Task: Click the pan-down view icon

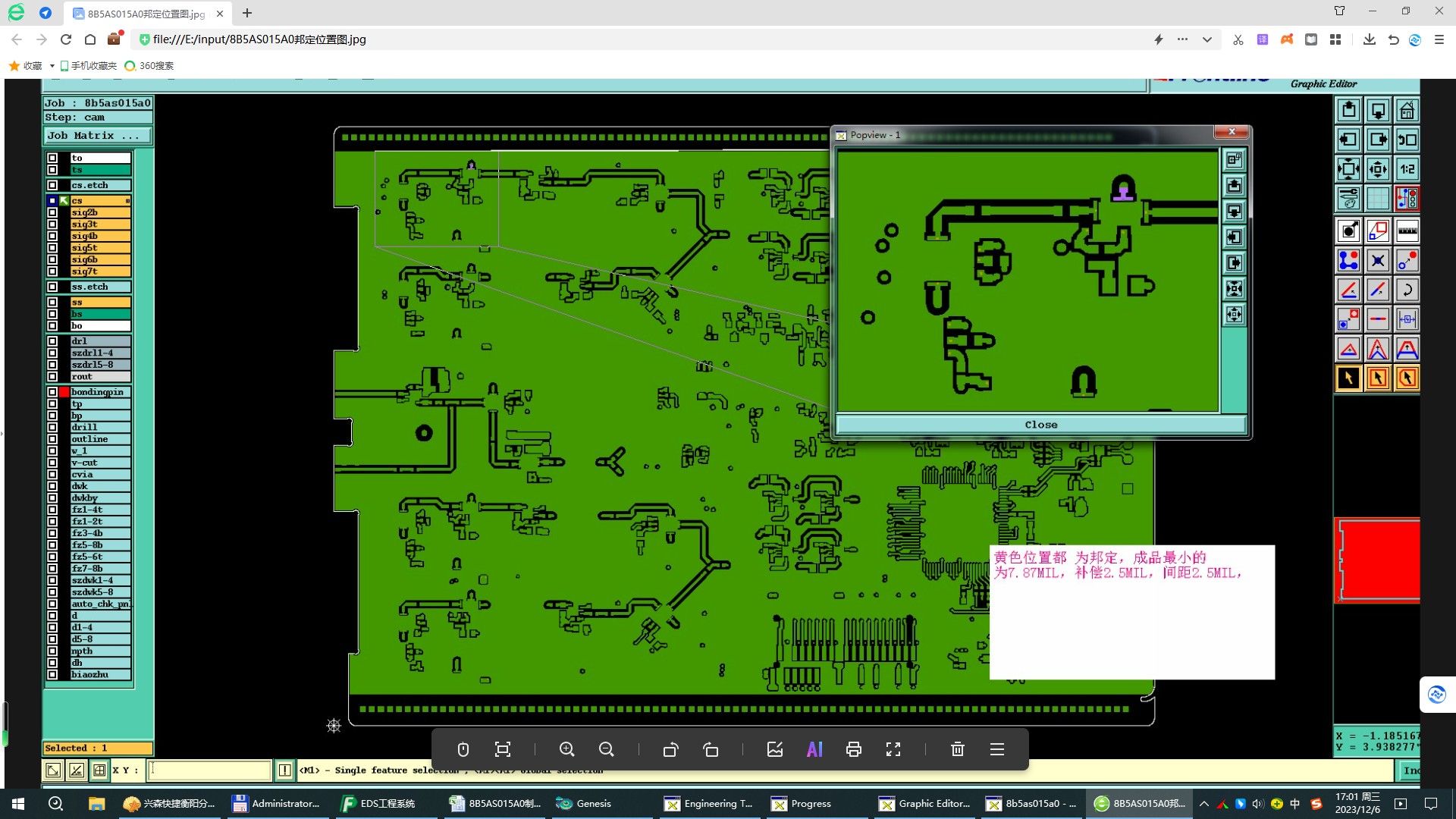Action: (x=1378, y=111)
